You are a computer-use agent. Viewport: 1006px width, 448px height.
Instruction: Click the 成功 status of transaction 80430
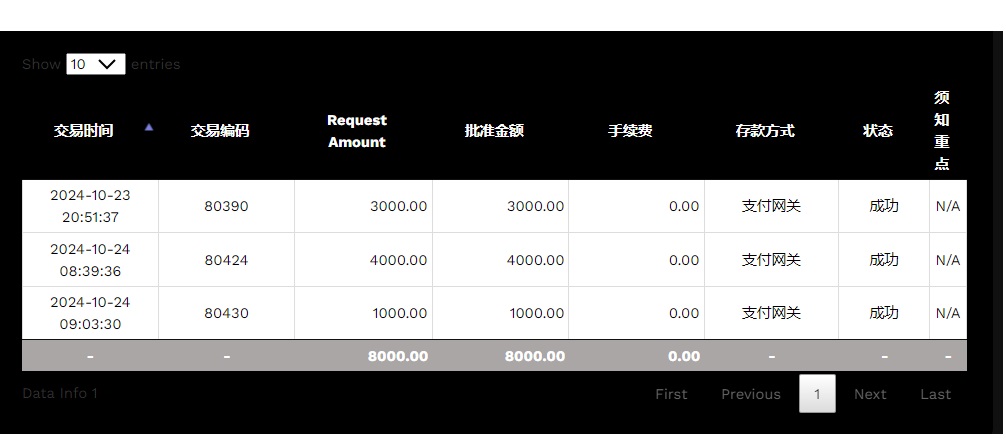(x=884, y=313)
